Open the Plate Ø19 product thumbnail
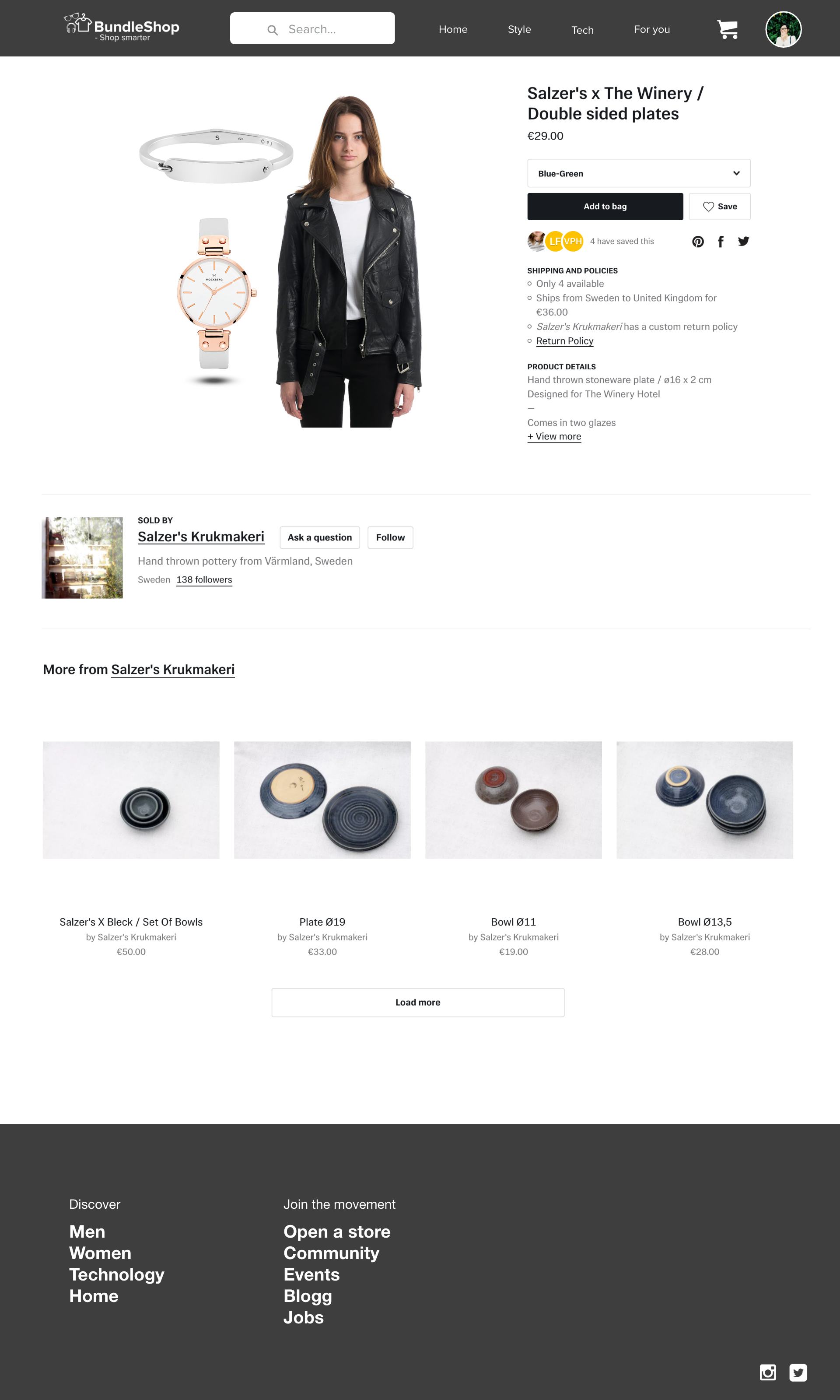This screenshot has width=840, height=1400. (x=322, y=800)
